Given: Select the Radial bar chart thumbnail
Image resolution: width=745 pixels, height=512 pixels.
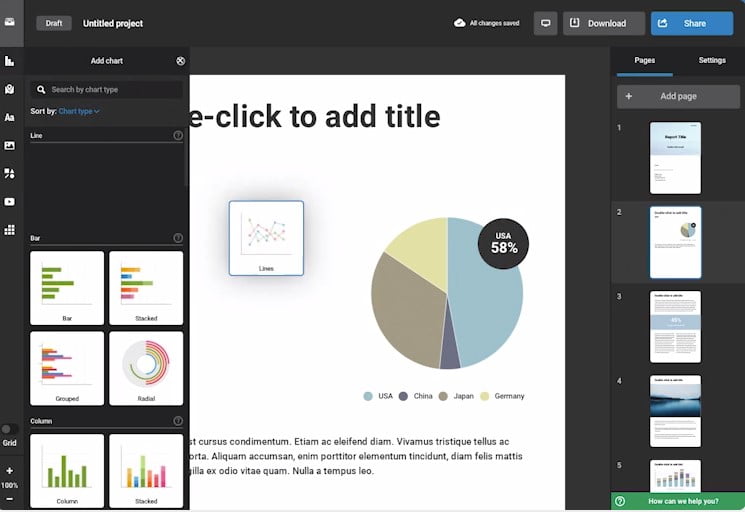Looking at the screenshot, I should tap(146, 369).
